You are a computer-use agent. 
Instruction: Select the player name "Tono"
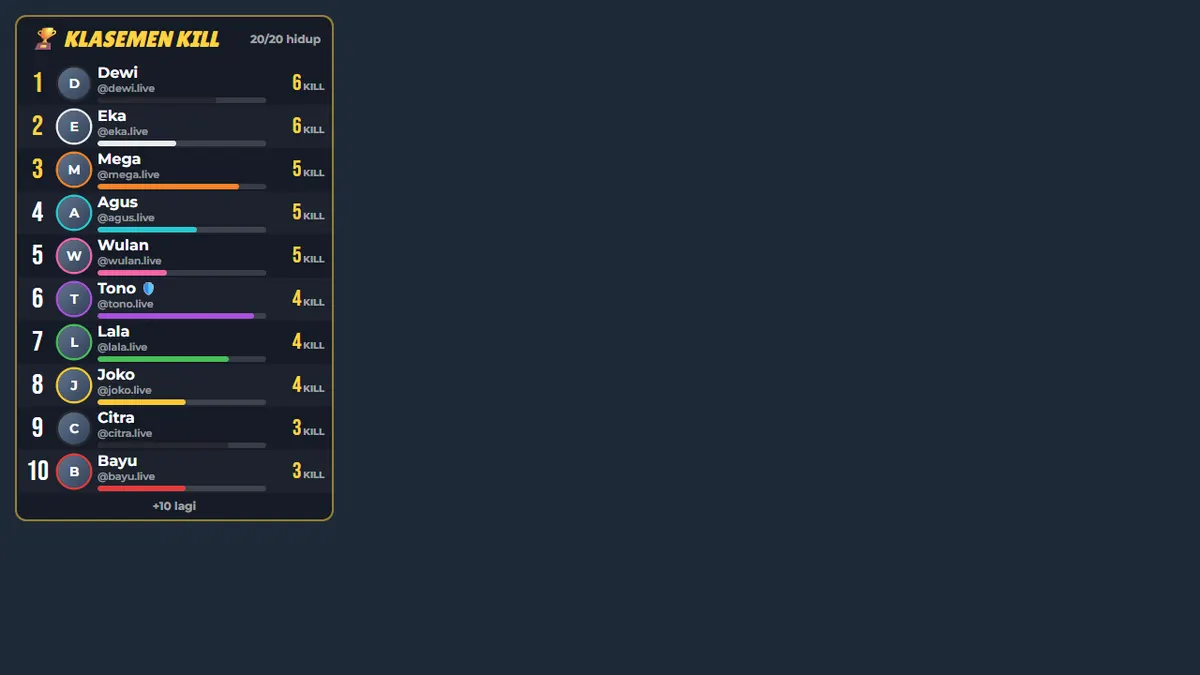pyautogui.click(x=117, y=288)
